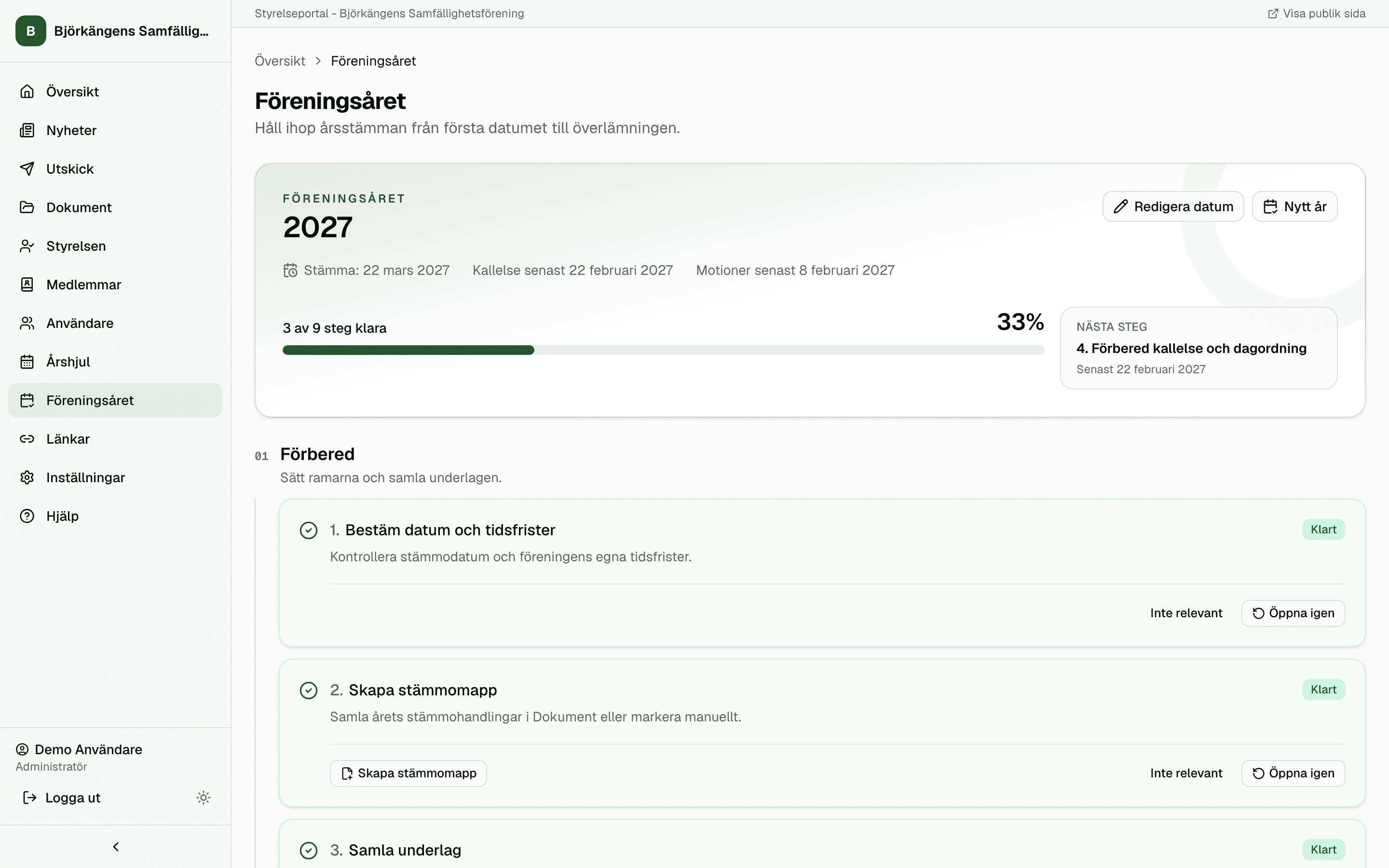Click the chain link icon beside Länkar
Viewport: 1389px width, 868px height.
coord(27,439)
